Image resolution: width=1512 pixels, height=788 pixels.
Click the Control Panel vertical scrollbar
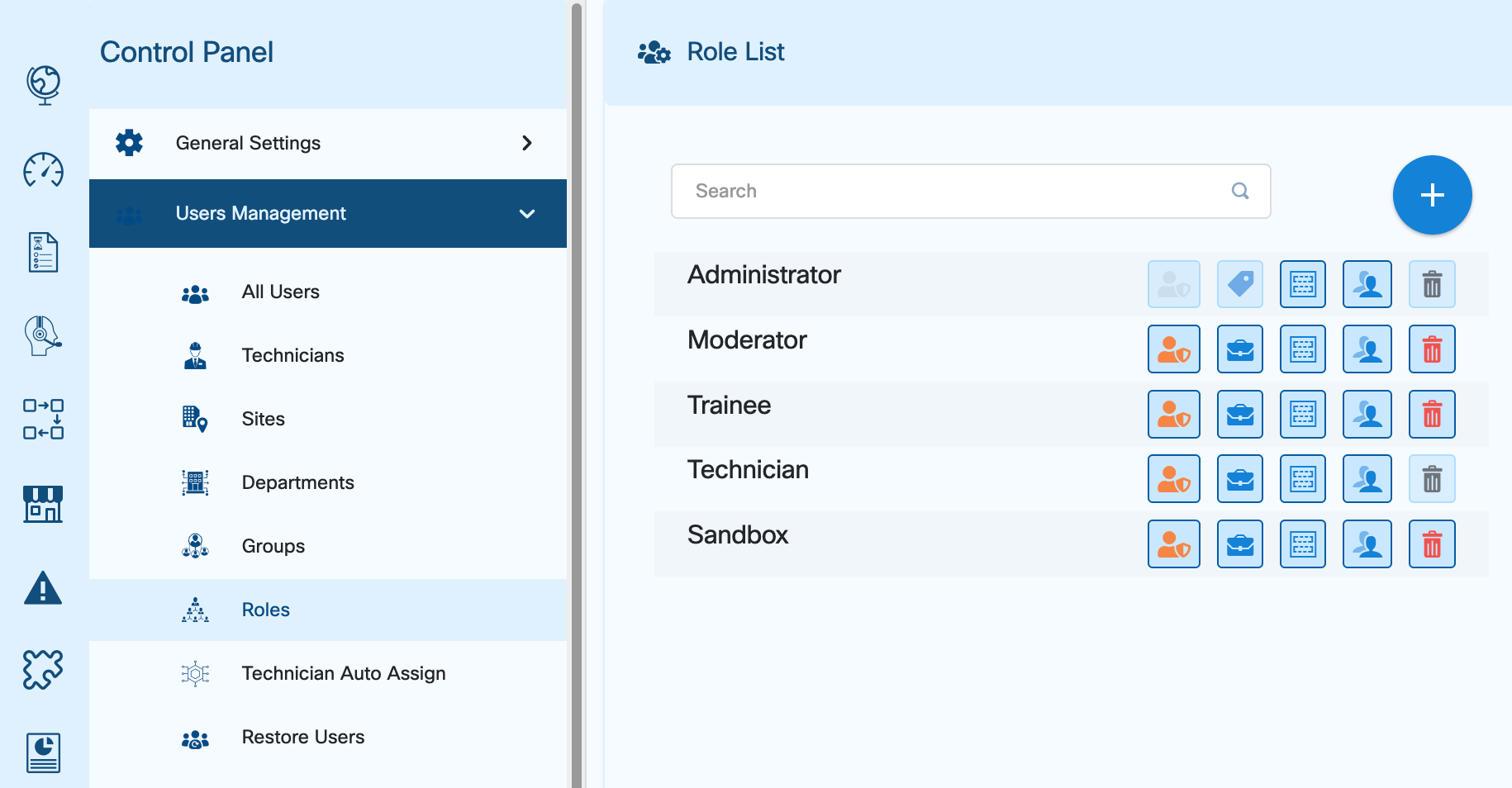(x=576, y=394)
